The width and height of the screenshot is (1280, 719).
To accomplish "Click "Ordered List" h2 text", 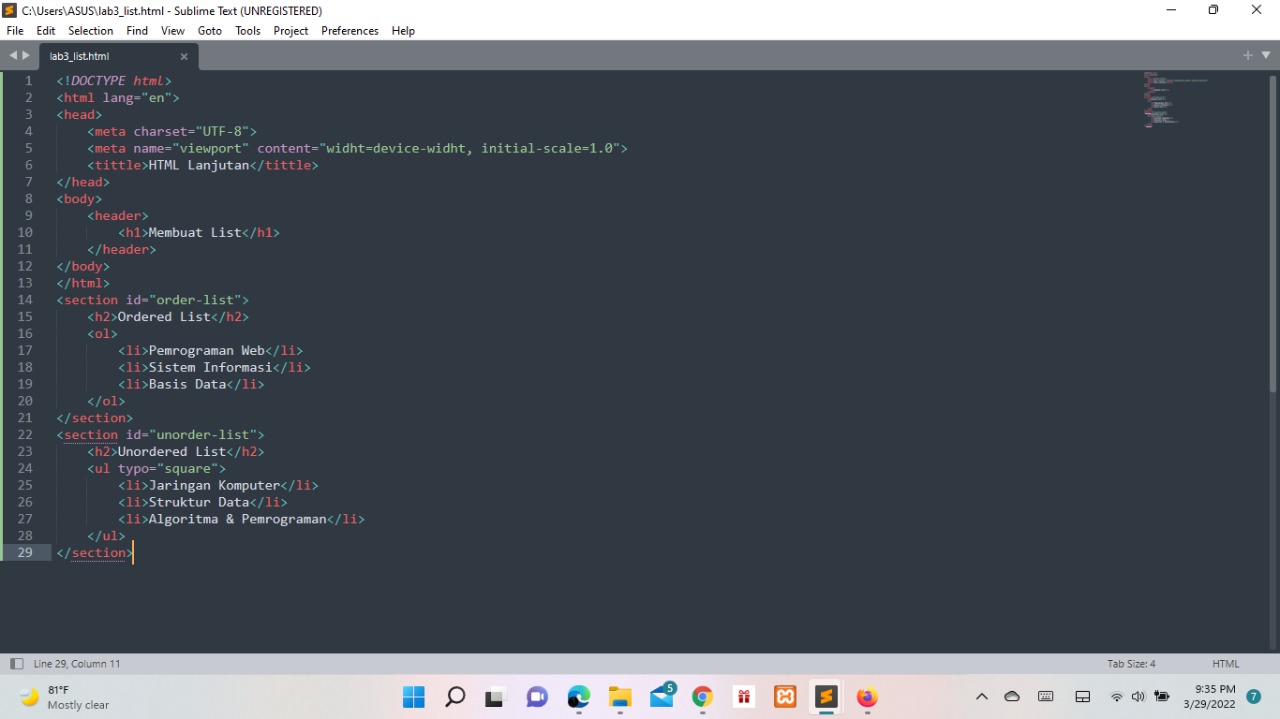I will (164, 317).
